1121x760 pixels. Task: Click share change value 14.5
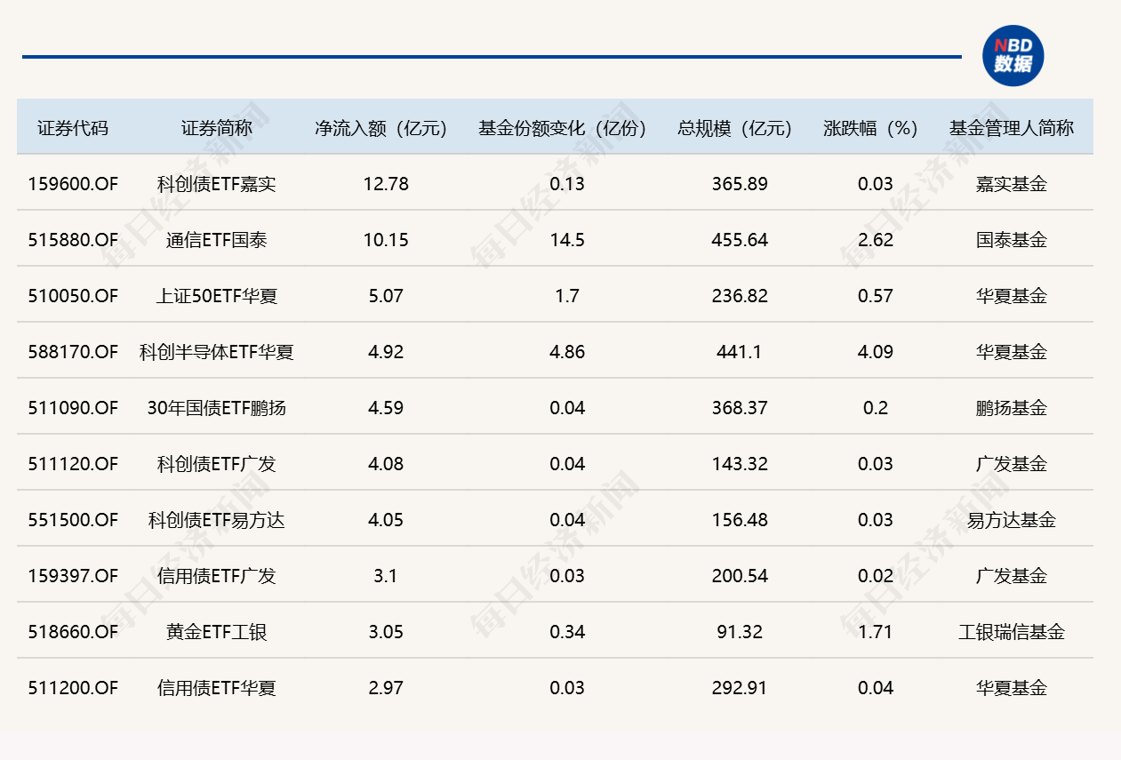(567, 240)
